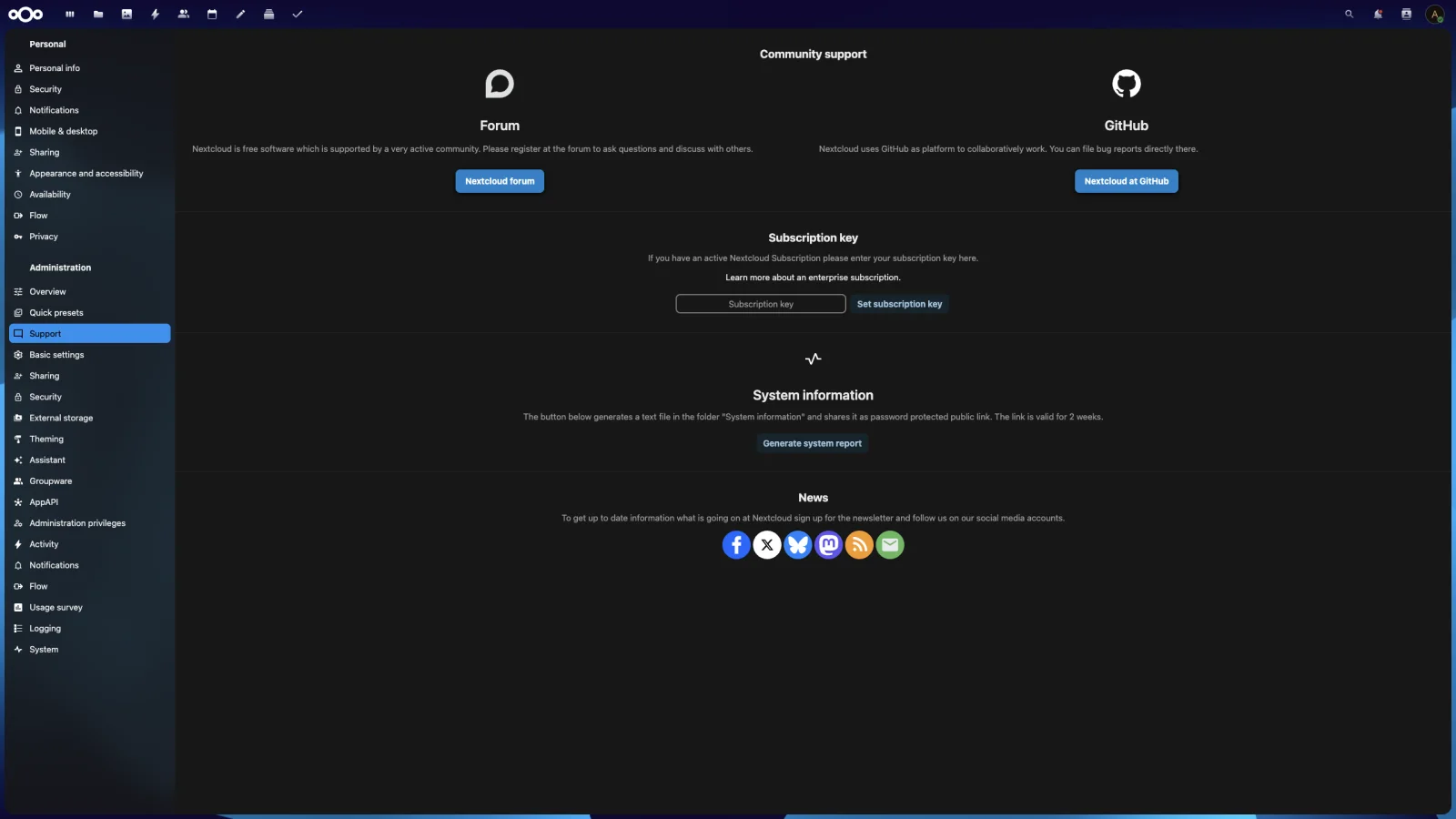
Task: Open Notifications under Personal section
Action: (x=90, y=110)
